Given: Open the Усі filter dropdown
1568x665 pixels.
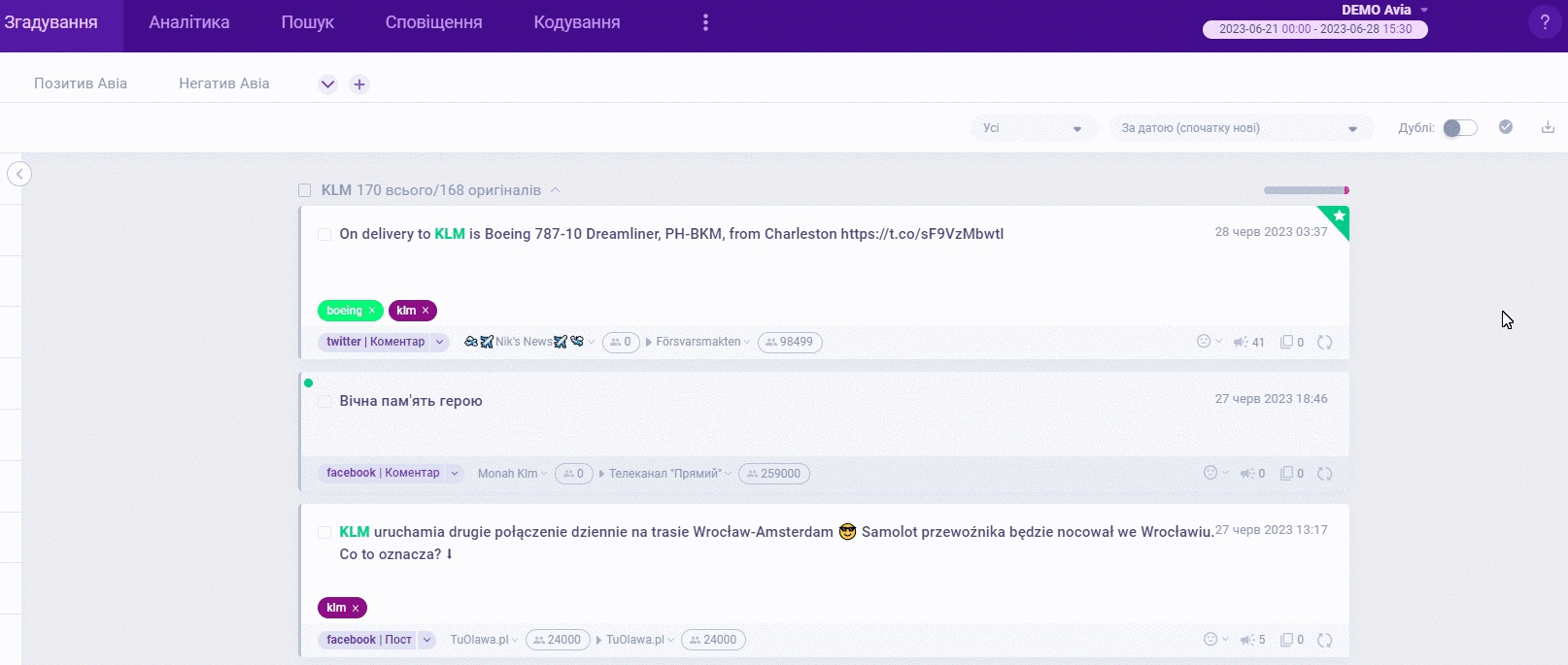Looking at the screenshot, I should point(1034,128).
